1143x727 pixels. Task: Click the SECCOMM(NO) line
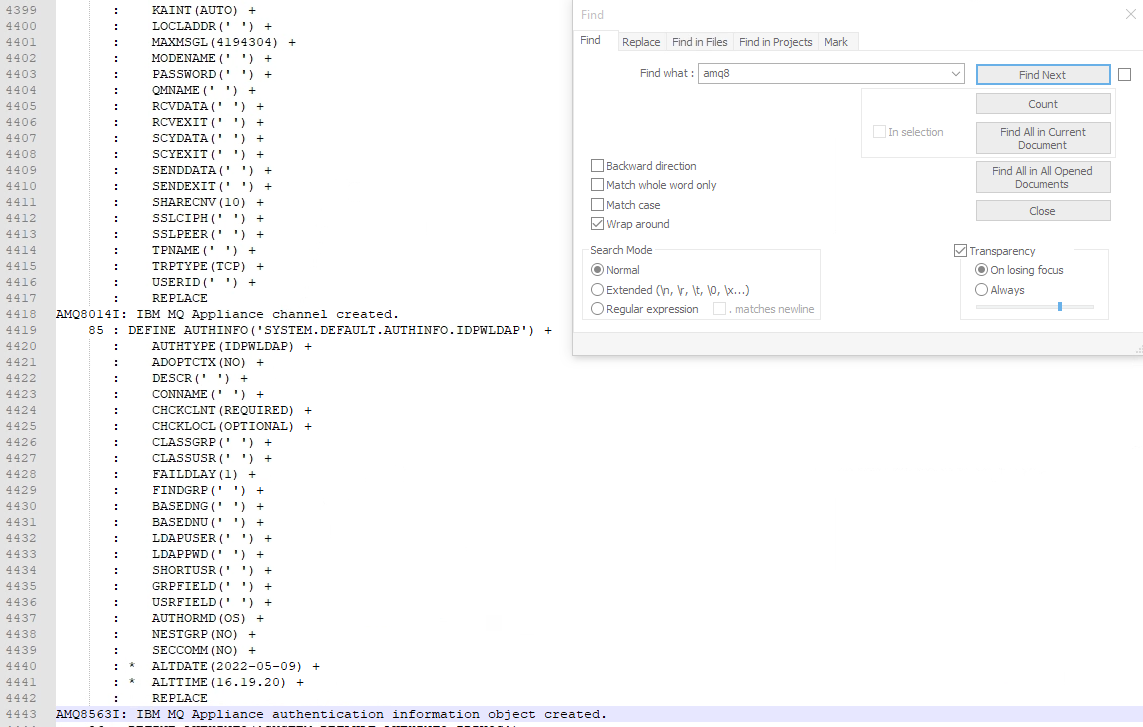tap(204, 650)
